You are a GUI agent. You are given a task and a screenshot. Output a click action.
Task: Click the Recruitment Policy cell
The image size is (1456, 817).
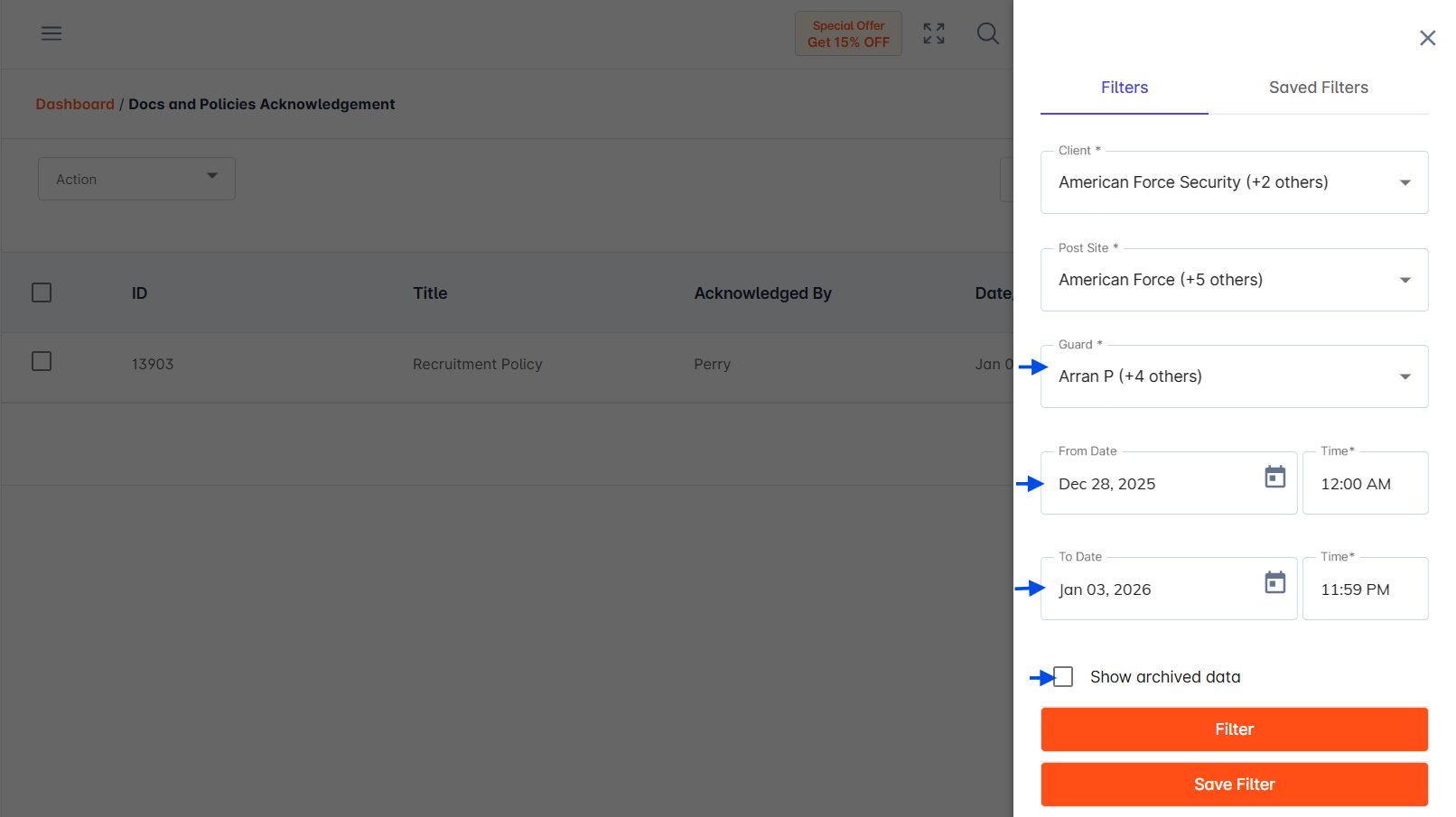477,364
